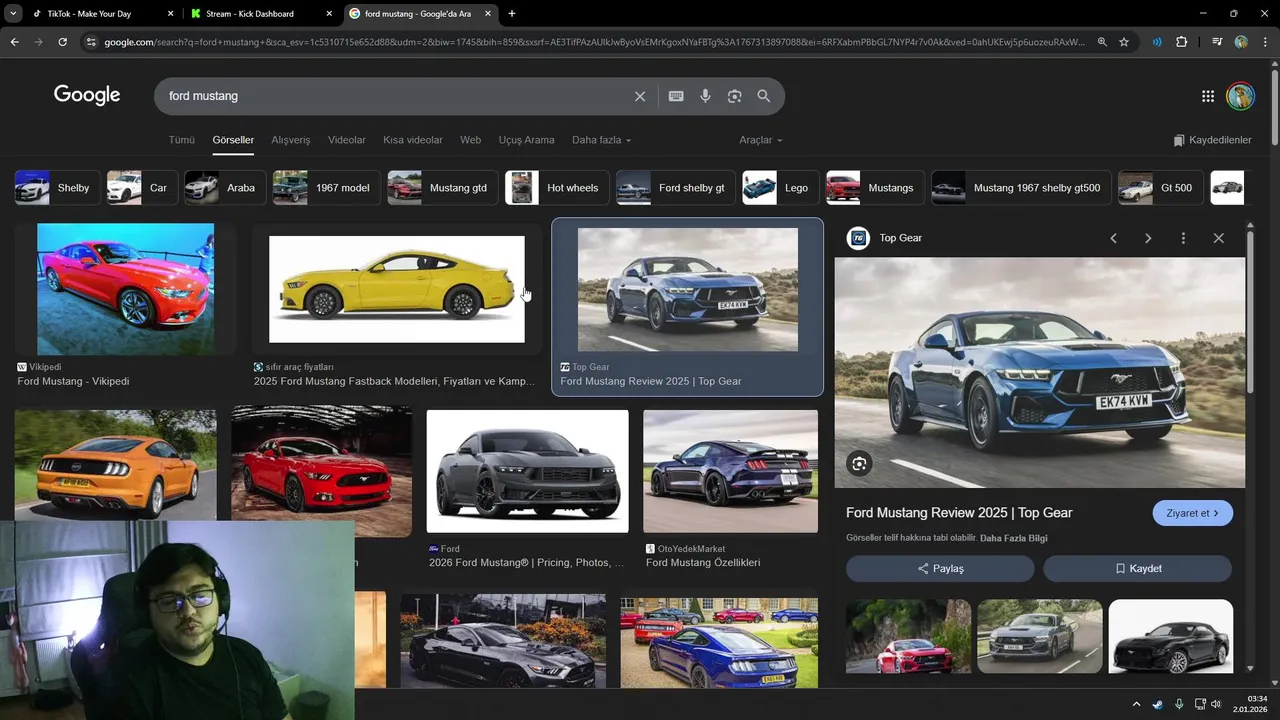Open the red Mustang Vikipedi image
The image size is (1280, 720).
point(125,289)
